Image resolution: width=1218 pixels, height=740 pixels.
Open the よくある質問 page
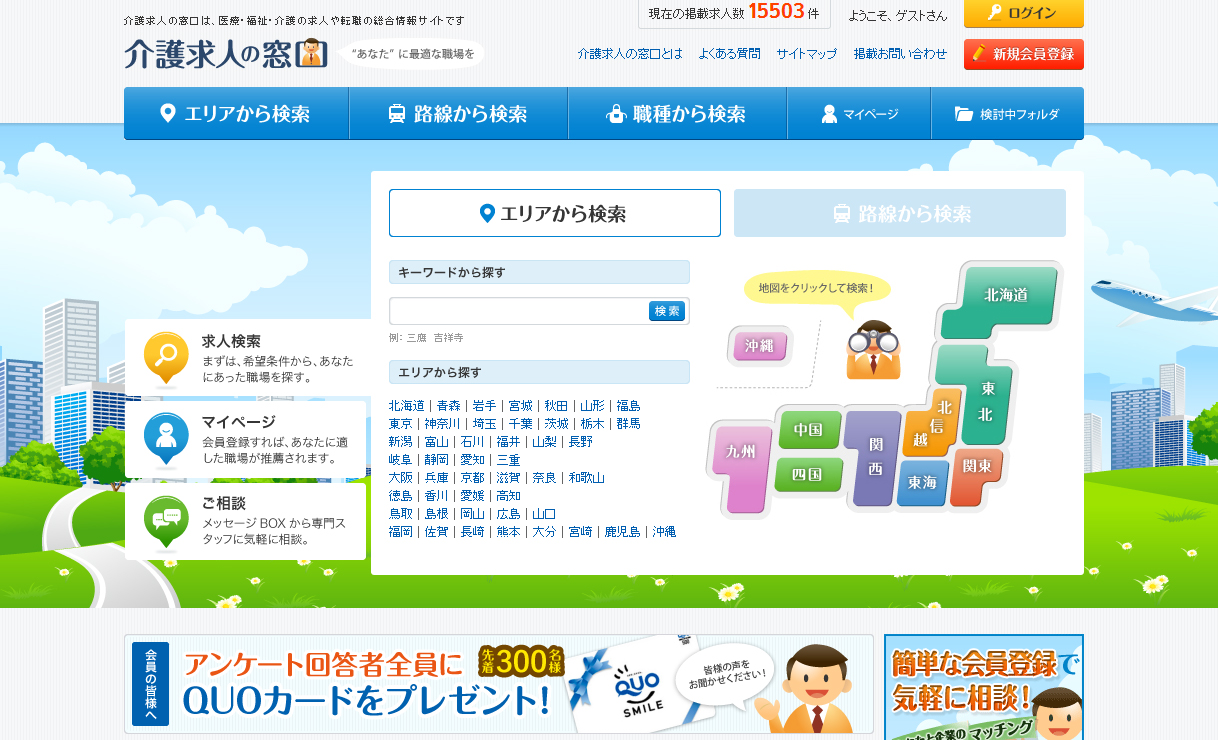[x=729, y=53]
